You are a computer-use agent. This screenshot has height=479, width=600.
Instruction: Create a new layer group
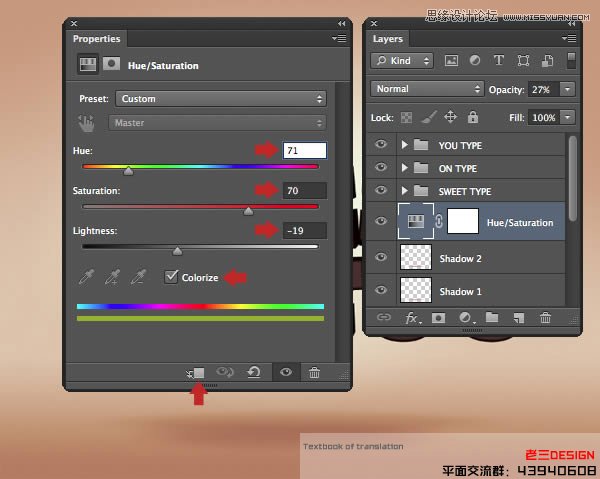point(492,317)
